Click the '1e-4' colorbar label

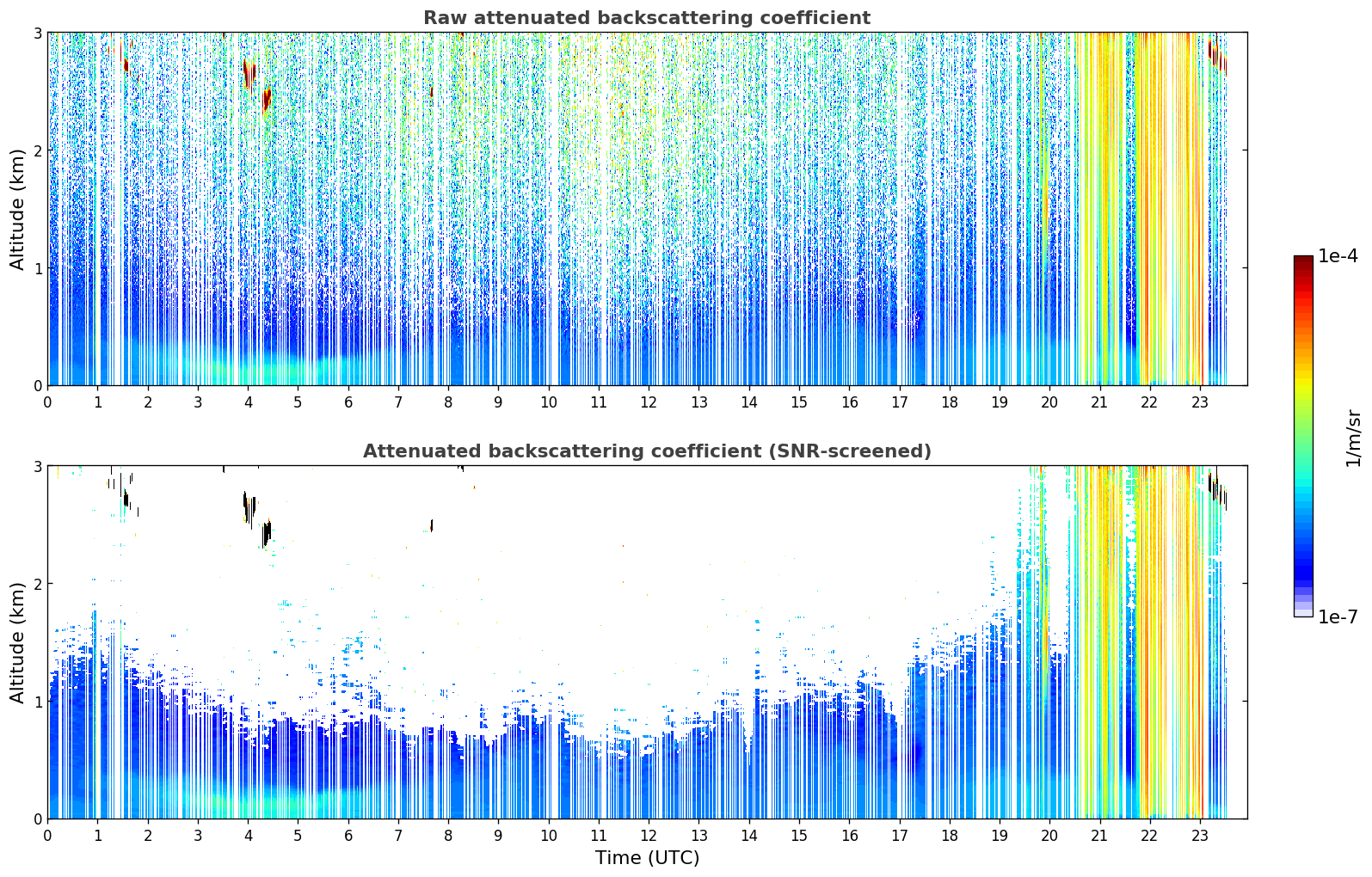1338,256
